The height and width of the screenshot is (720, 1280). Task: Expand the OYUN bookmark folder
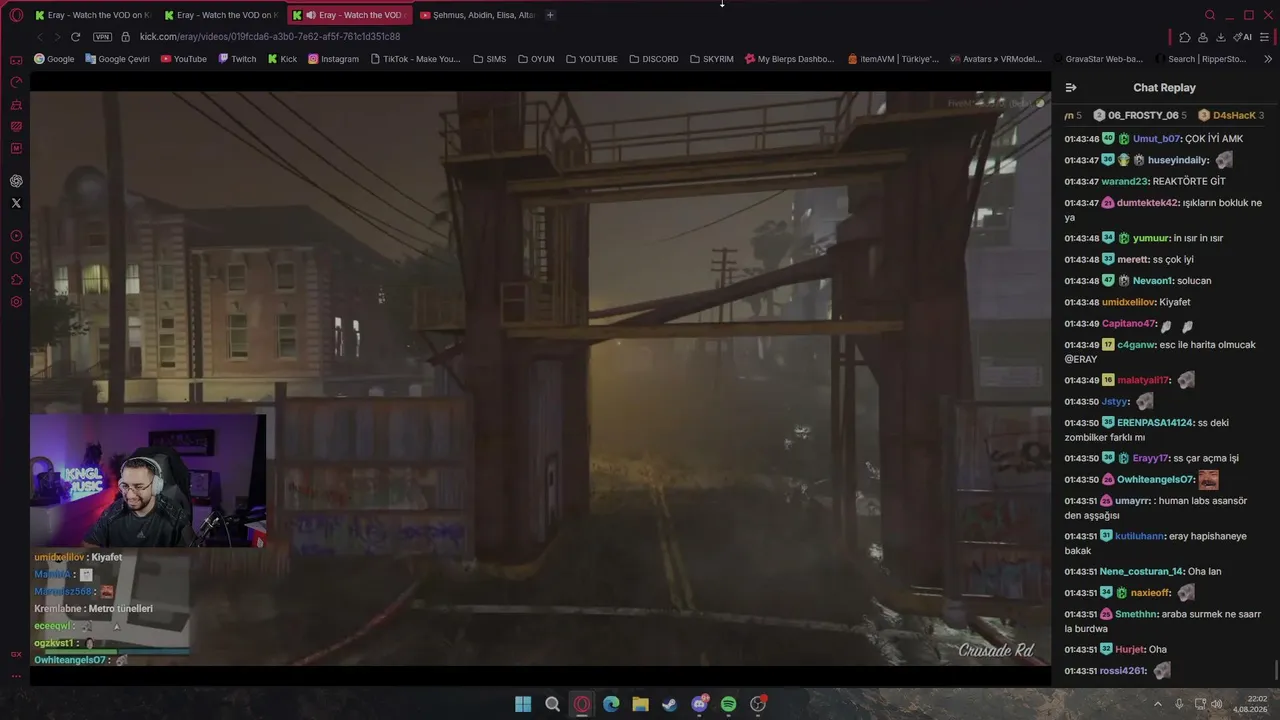(536, 59)
